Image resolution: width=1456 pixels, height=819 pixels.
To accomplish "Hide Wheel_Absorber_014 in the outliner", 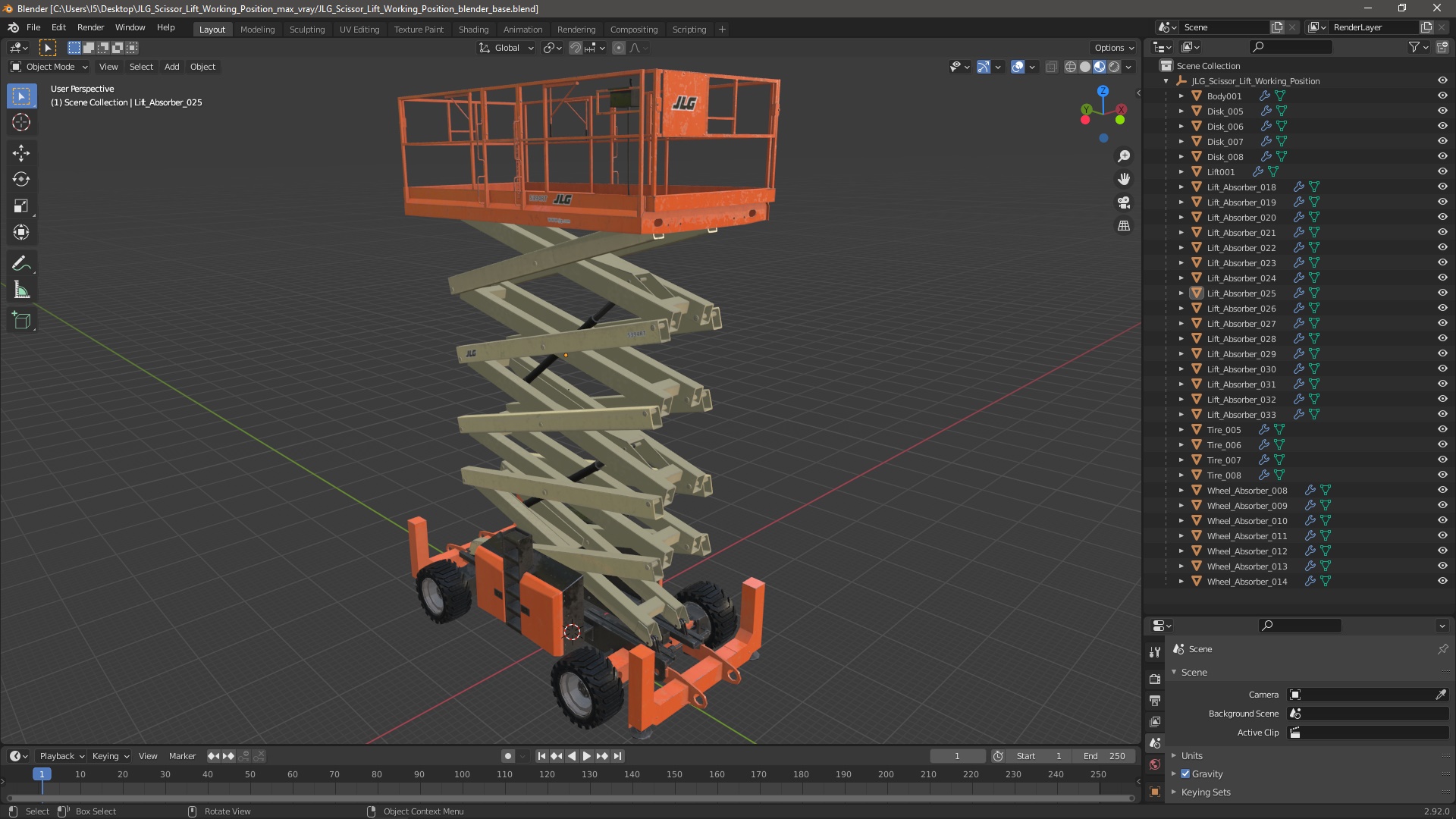I will pyautogui.click(x=1442, y=582).
